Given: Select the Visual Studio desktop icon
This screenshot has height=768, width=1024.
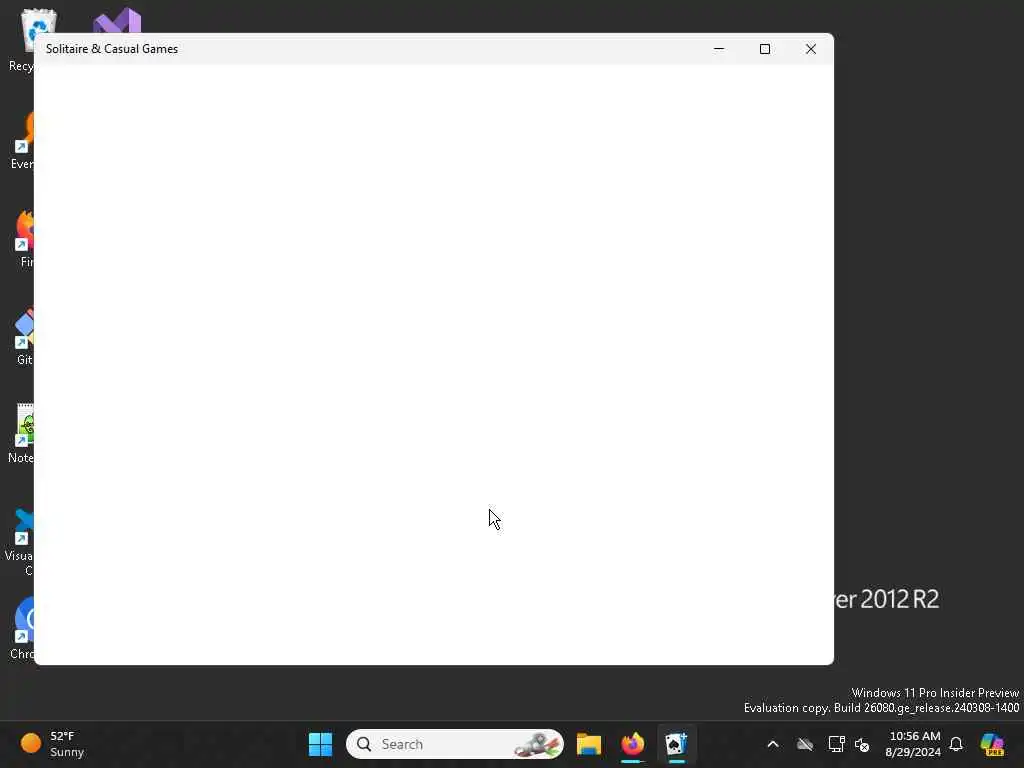Looking at the screenshot, I should 118,22.
